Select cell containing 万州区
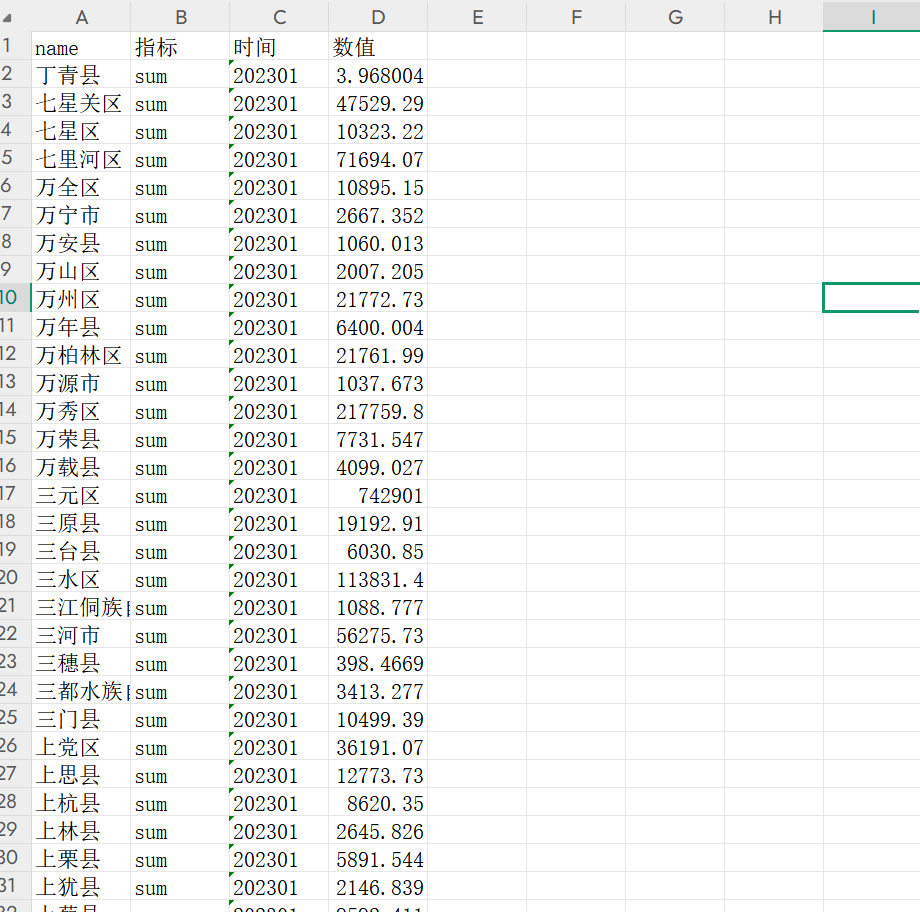Viewport: 920px width, 912px height. [81, 298]
